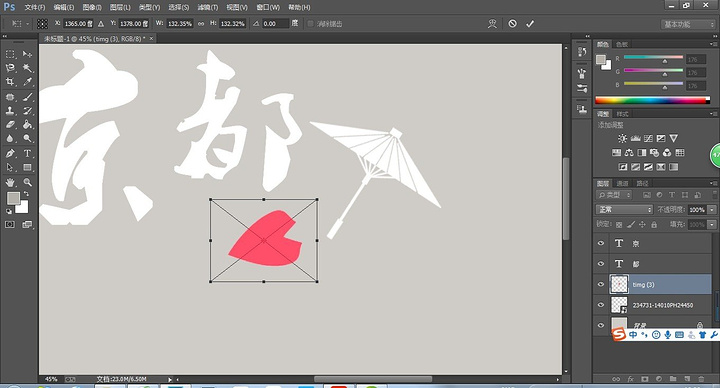Select the Move tool

pyautogui.click(x=28, y=54)
